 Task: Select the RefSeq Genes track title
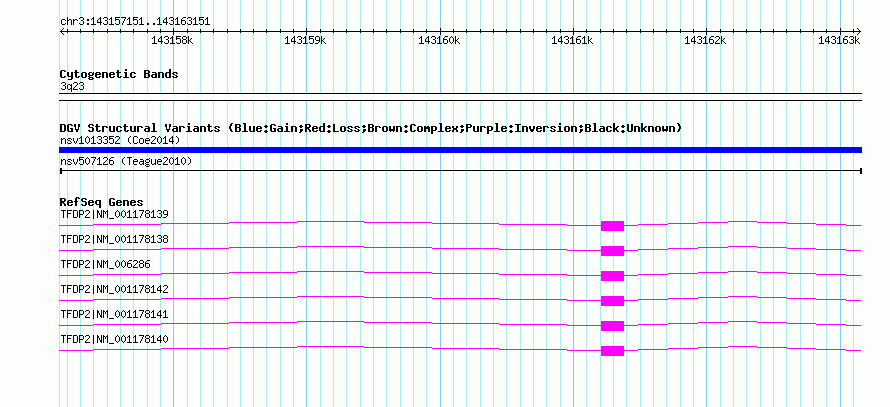pyautogui.click(x=102, y=202)
